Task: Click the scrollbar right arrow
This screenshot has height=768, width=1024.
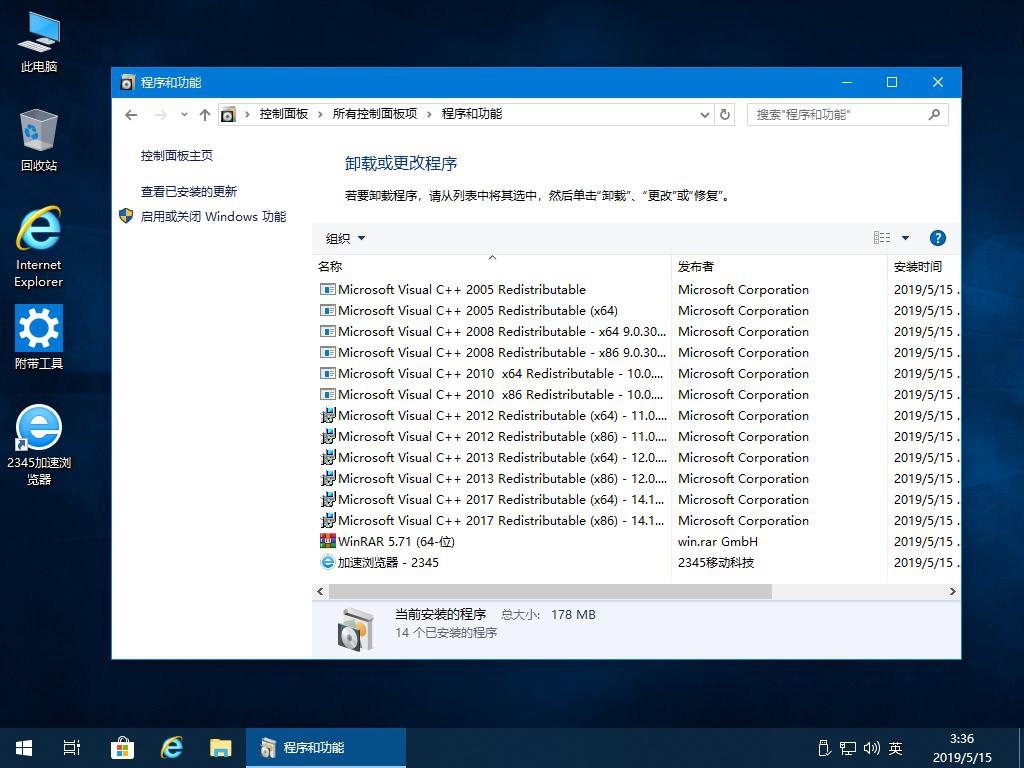Action: 953,592
